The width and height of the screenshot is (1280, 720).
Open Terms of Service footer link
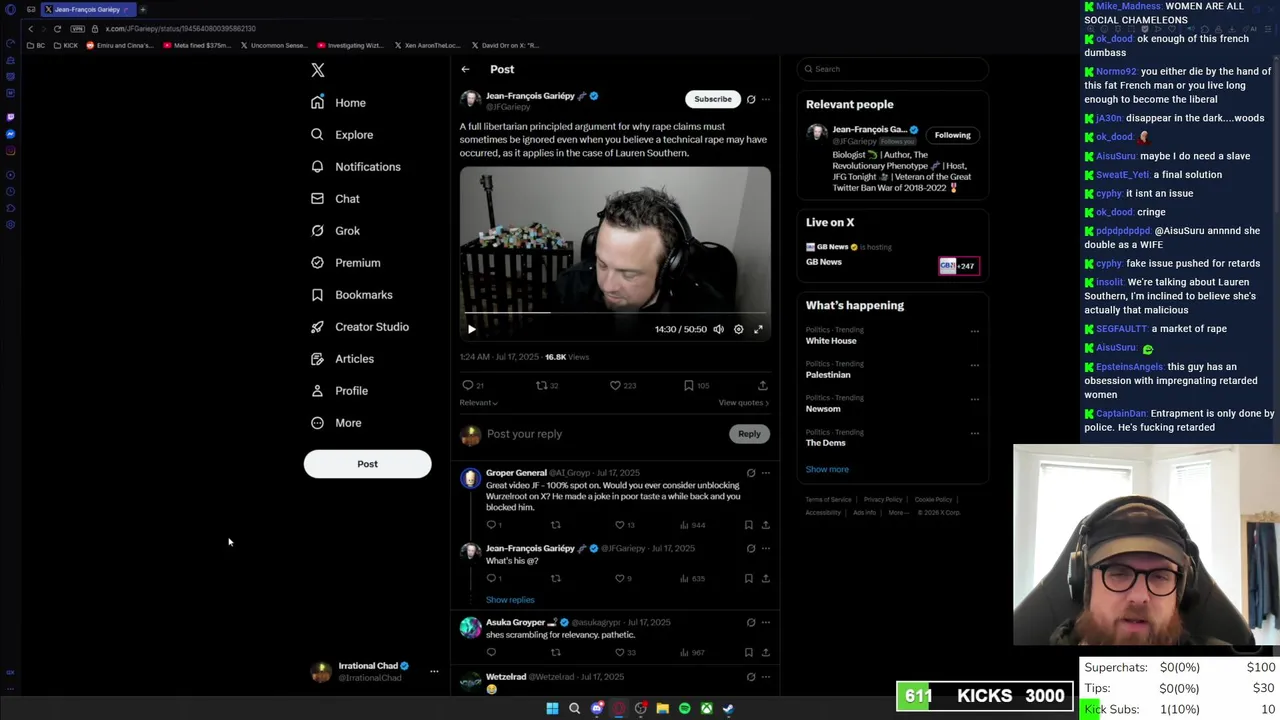point(828,499)
